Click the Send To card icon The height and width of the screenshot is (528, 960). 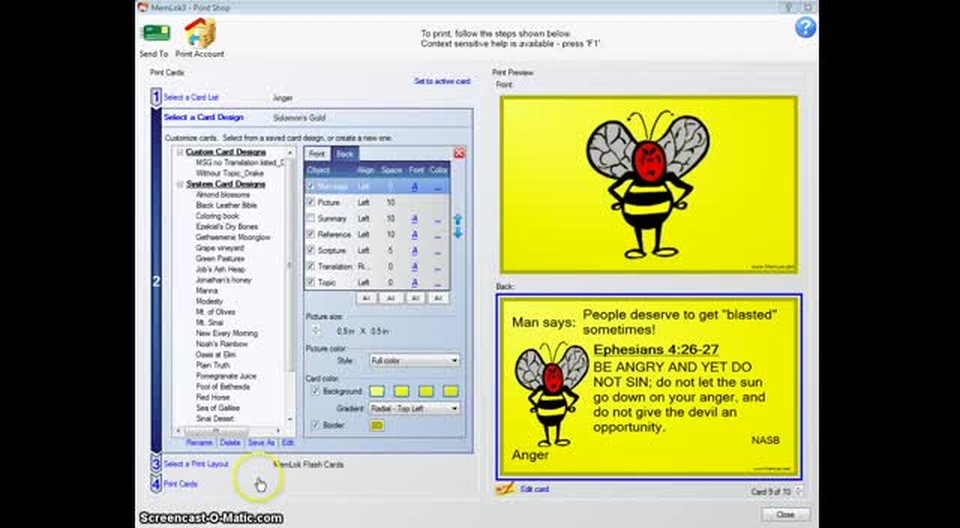tap(156, 33)
